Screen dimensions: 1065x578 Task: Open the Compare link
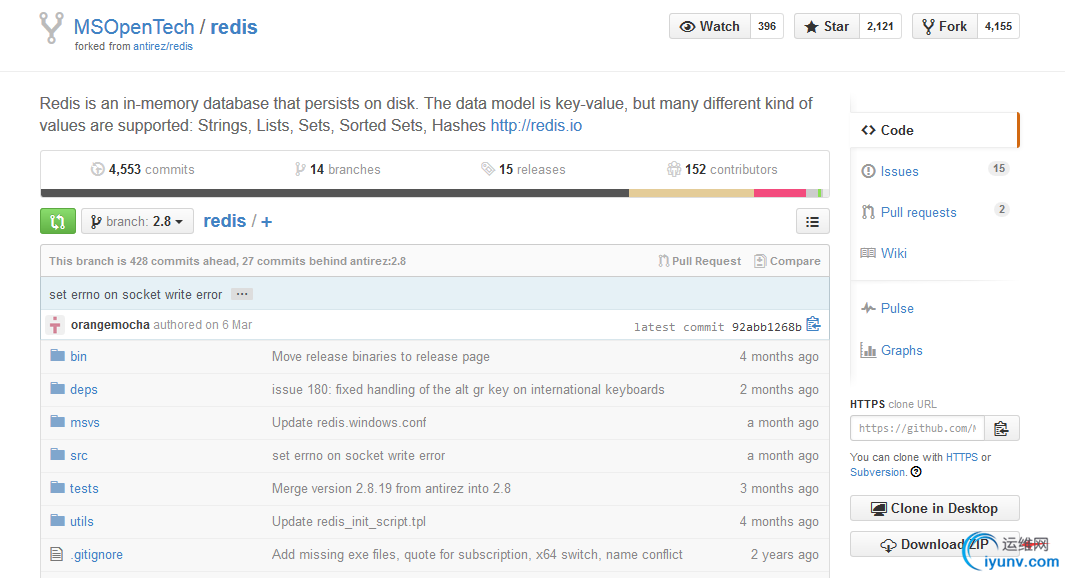point(787,261)
